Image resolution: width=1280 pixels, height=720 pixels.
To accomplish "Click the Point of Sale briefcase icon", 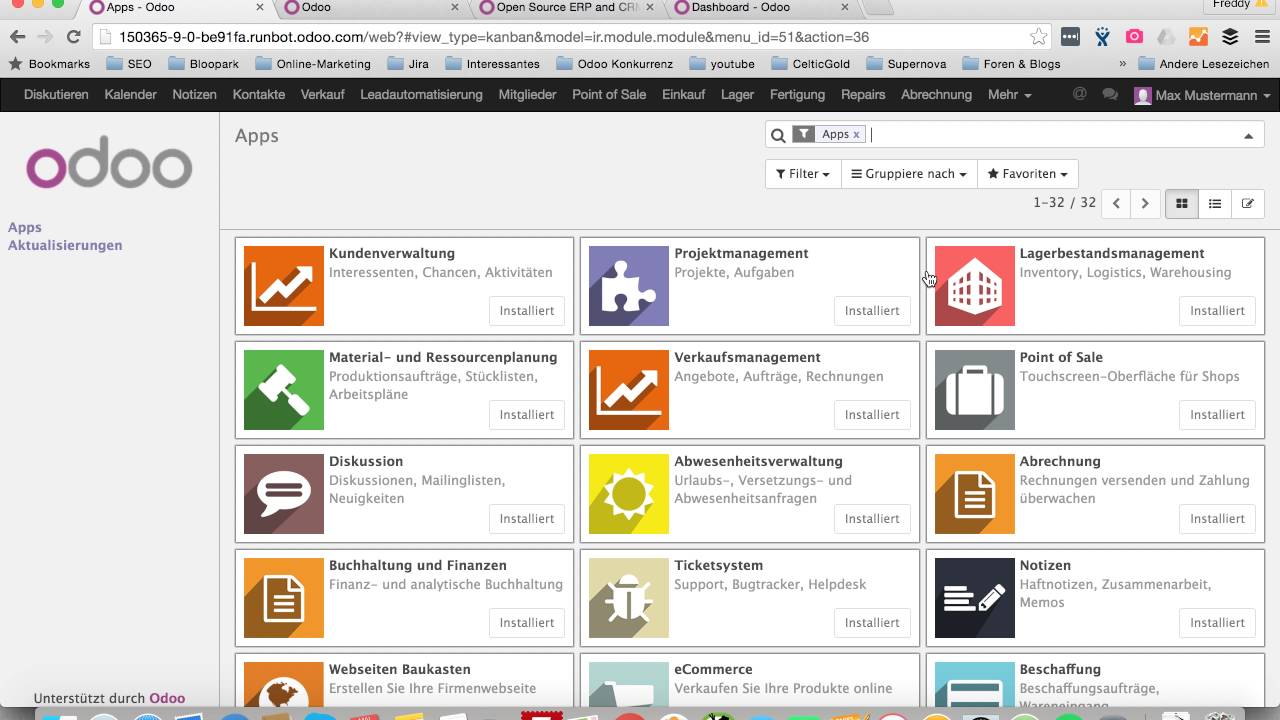I will 975,390.
